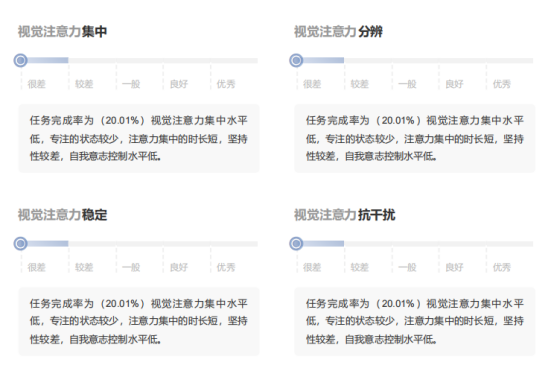Click 一般 label in 分辨 scale

click(x=407, y=84)
